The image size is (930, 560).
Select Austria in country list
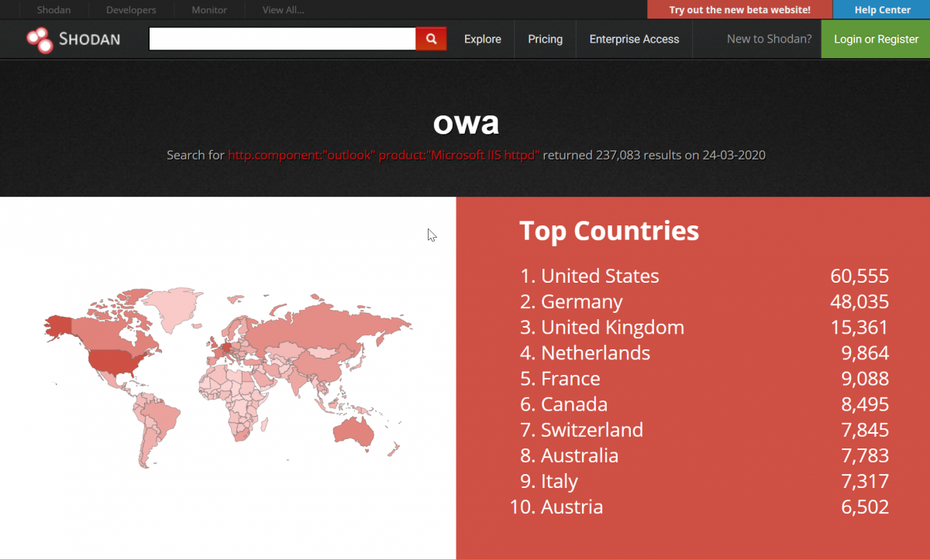coord(572,507)
